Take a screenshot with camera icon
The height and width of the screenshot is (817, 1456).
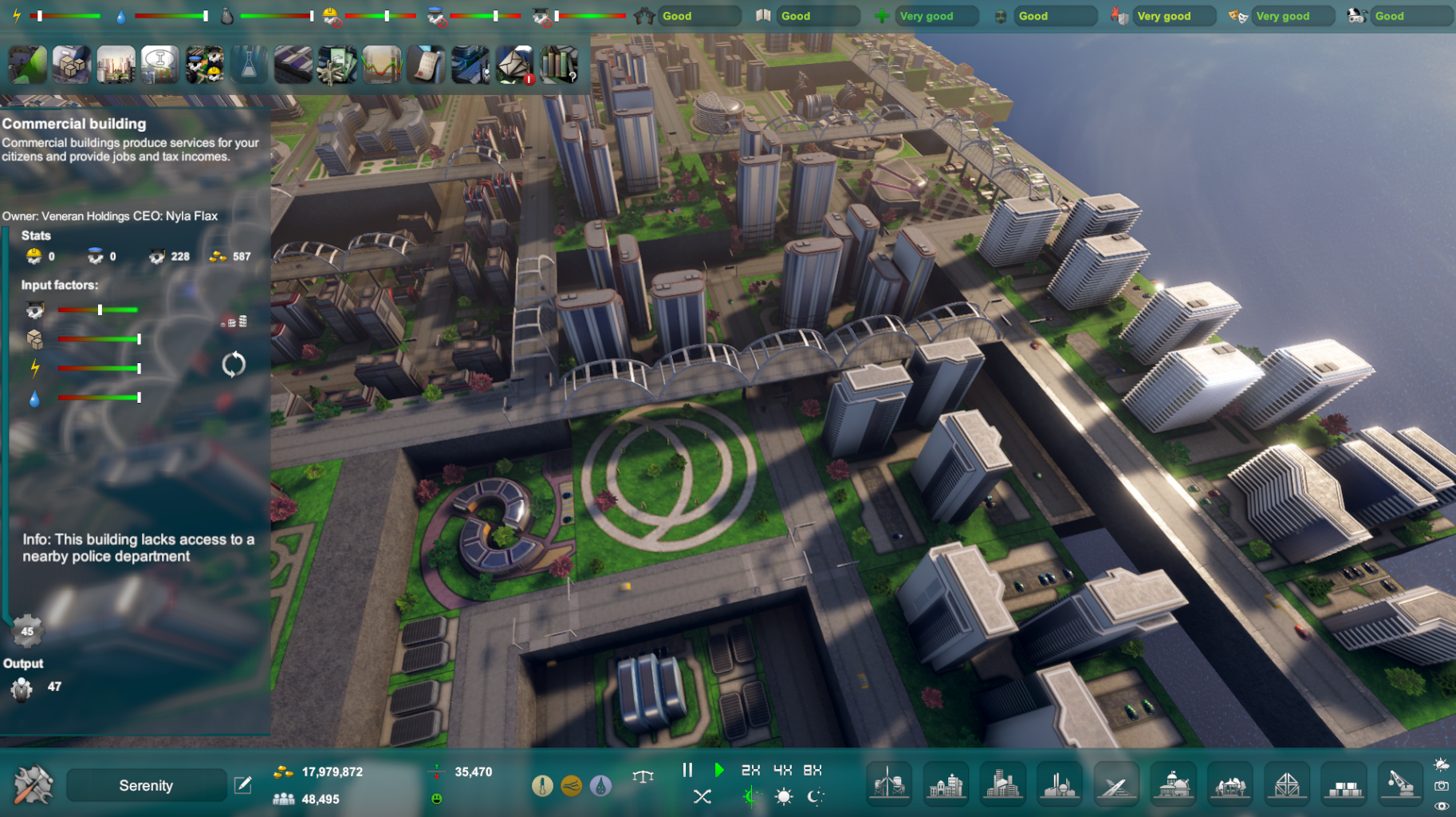[x=1442, y=786]
